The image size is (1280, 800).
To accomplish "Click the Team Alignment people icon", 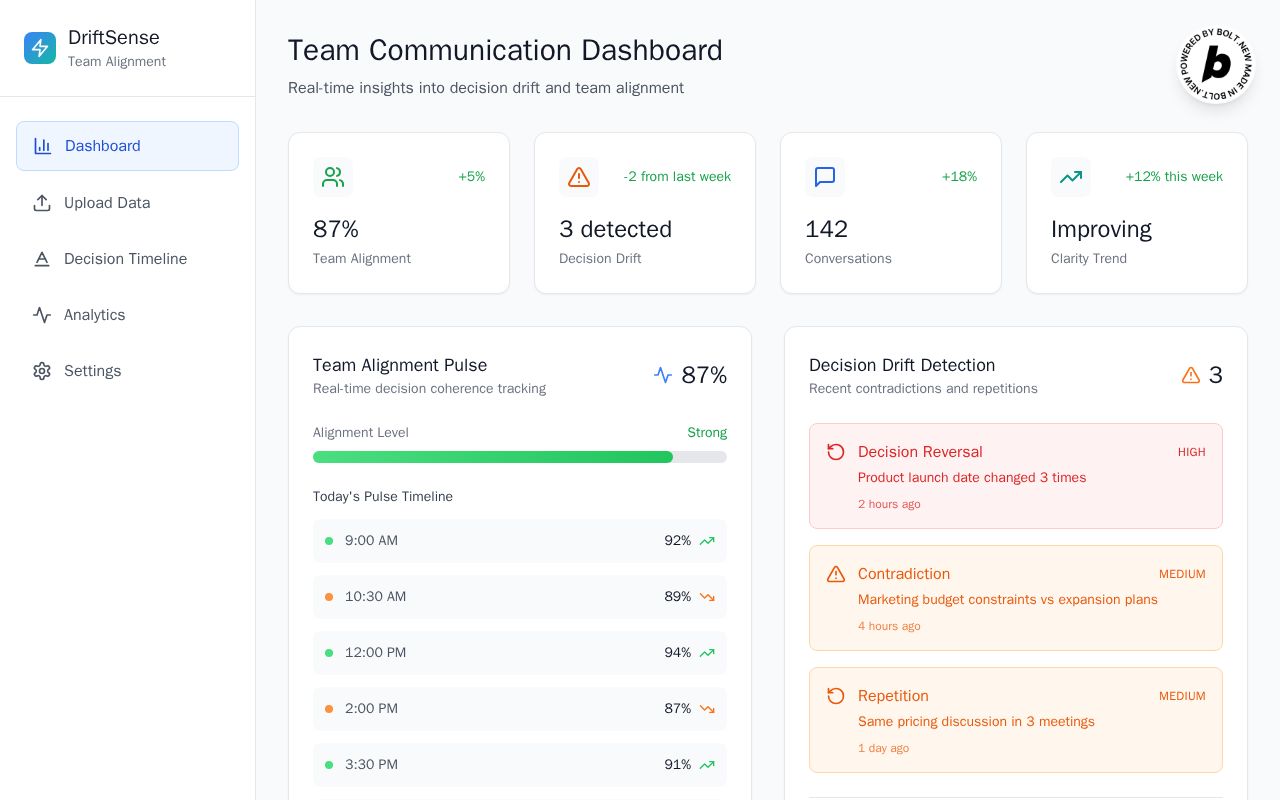I will pos(333,177).
